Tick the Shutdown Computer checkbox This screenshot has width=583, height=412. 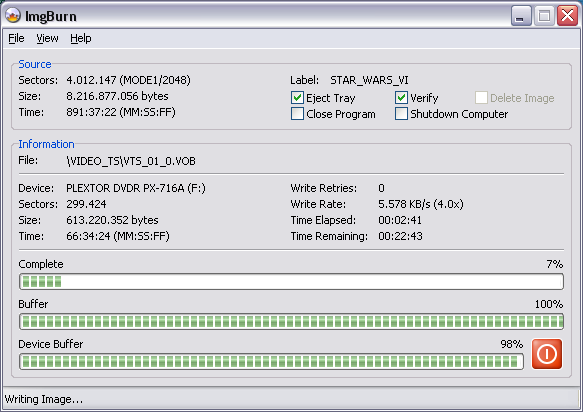[401, 114]
